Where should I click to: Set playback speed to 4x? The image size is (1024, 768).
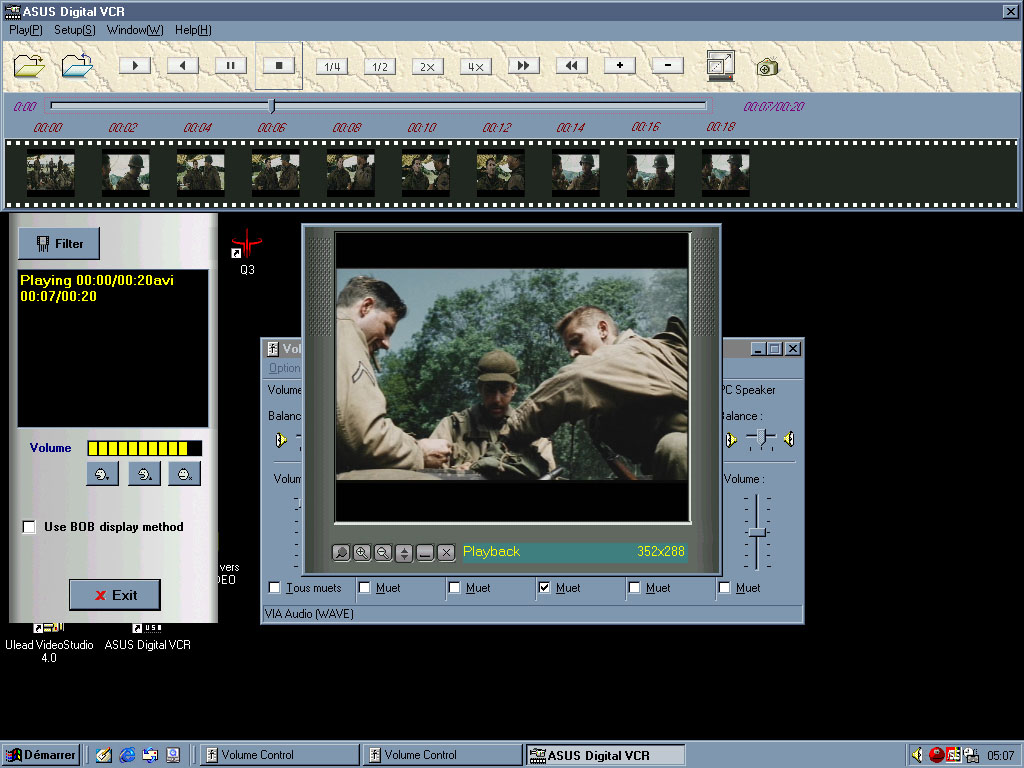tap(475, 67)
